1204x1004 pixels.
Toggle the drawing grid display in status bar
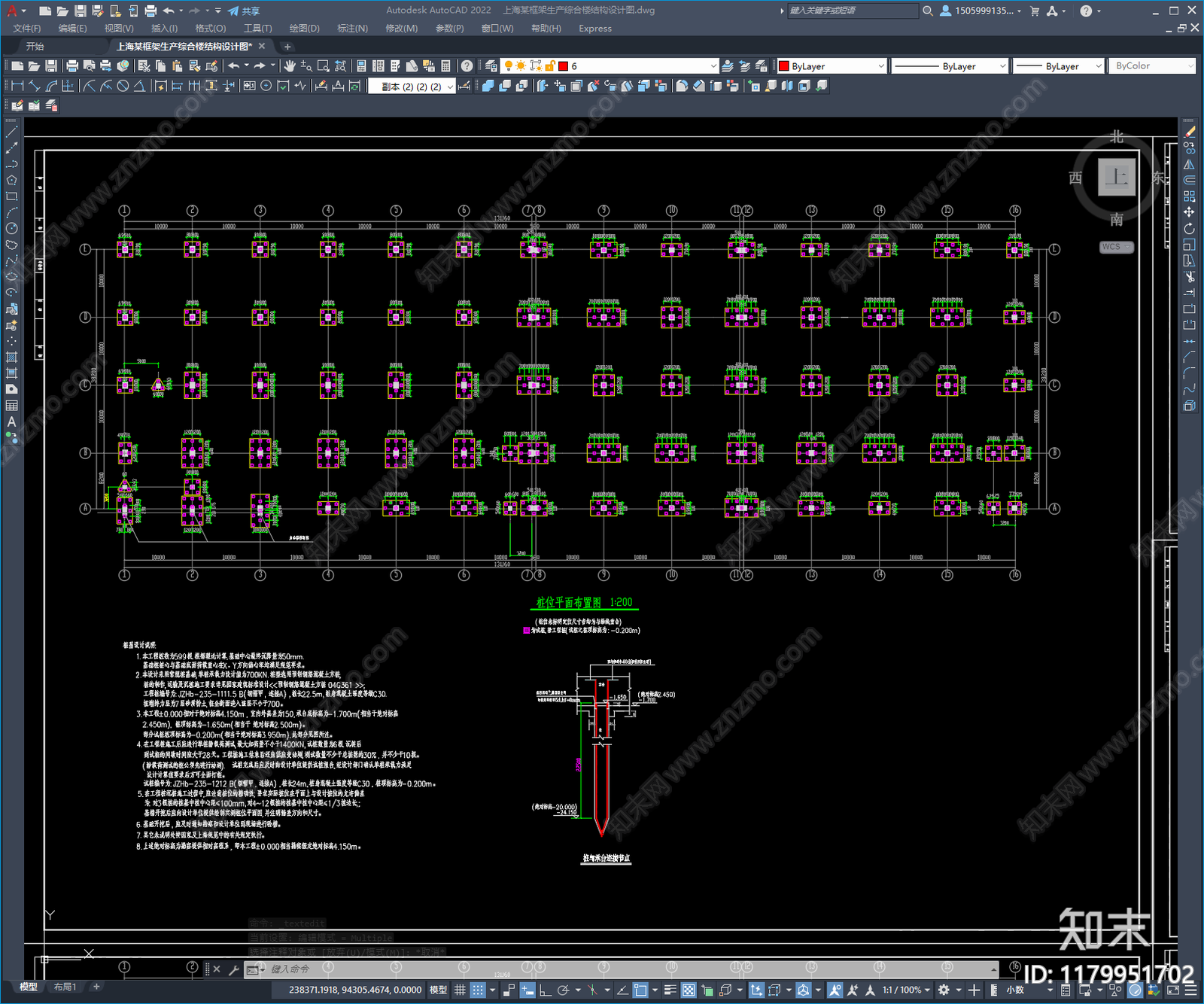[x=460, y=990]
